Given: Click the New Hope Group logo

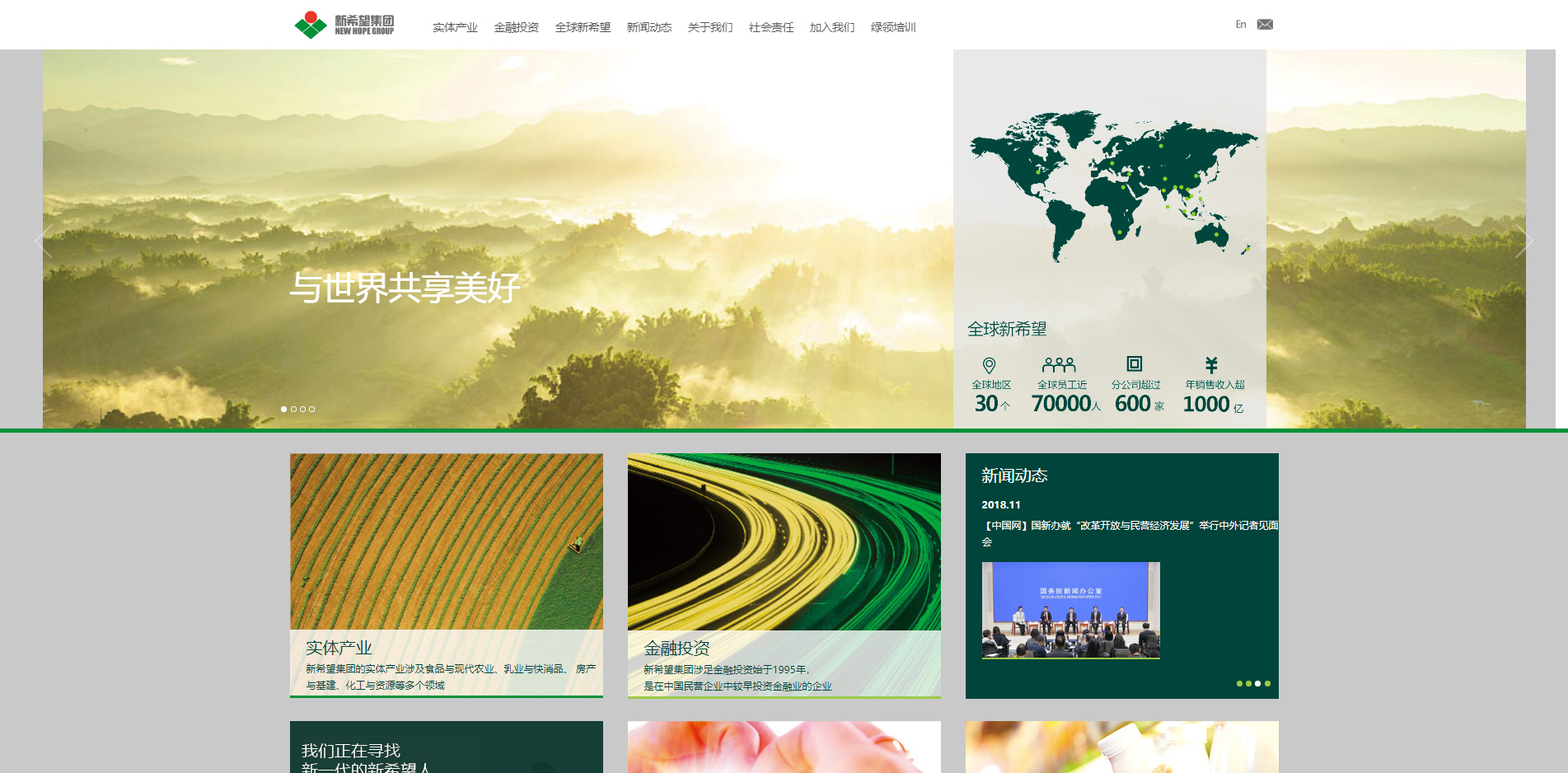Looking at the screenshot, I should point(344,25).
